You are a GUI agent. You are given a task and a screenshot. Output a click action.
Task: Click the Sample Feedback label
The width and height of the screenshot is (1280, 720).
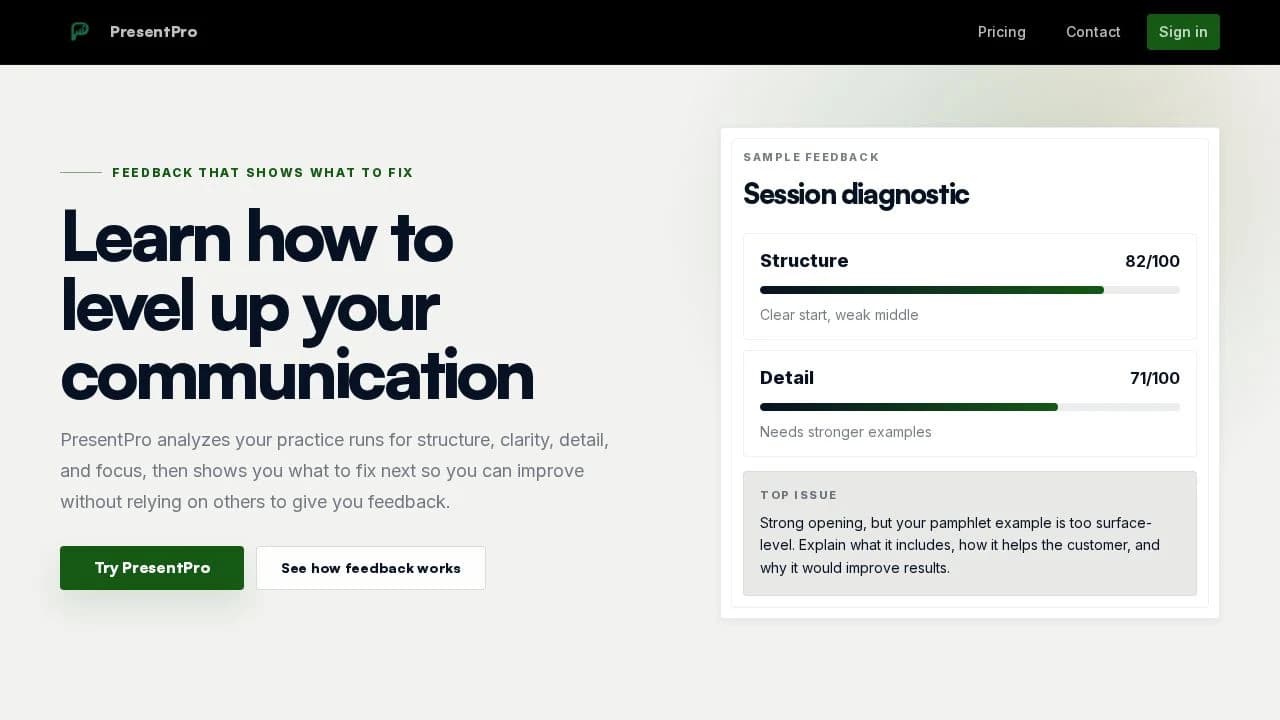click(x=811, y=157)
